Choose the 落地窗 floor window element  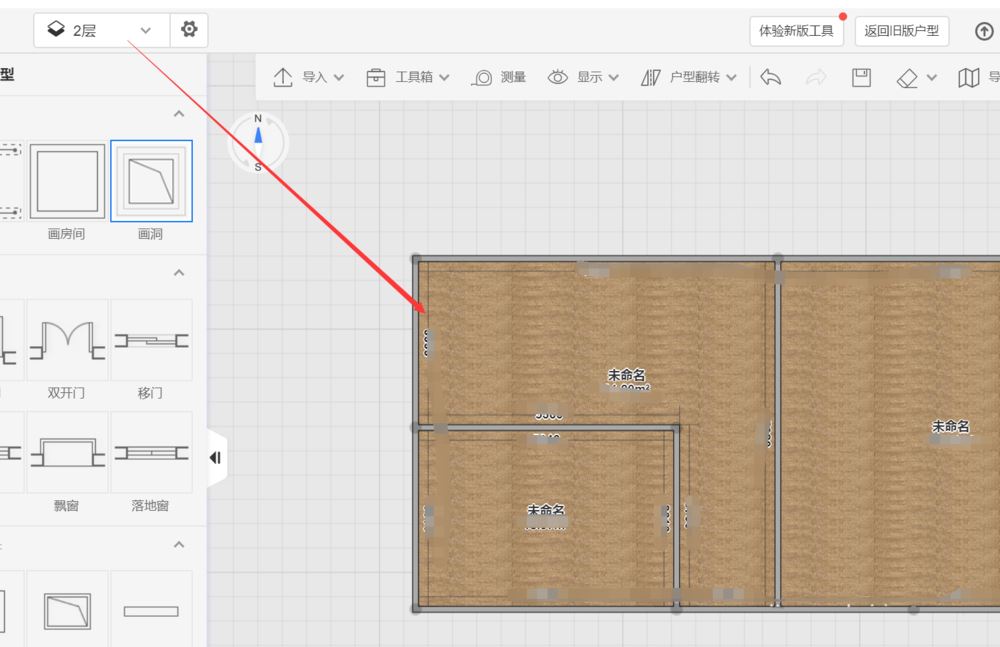click(151, 453)
